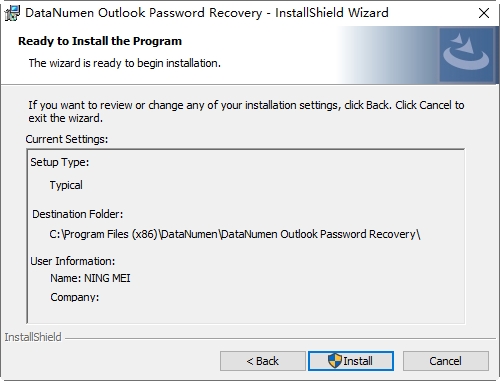Click the "Destination Folder:" label

pos(78,214)
